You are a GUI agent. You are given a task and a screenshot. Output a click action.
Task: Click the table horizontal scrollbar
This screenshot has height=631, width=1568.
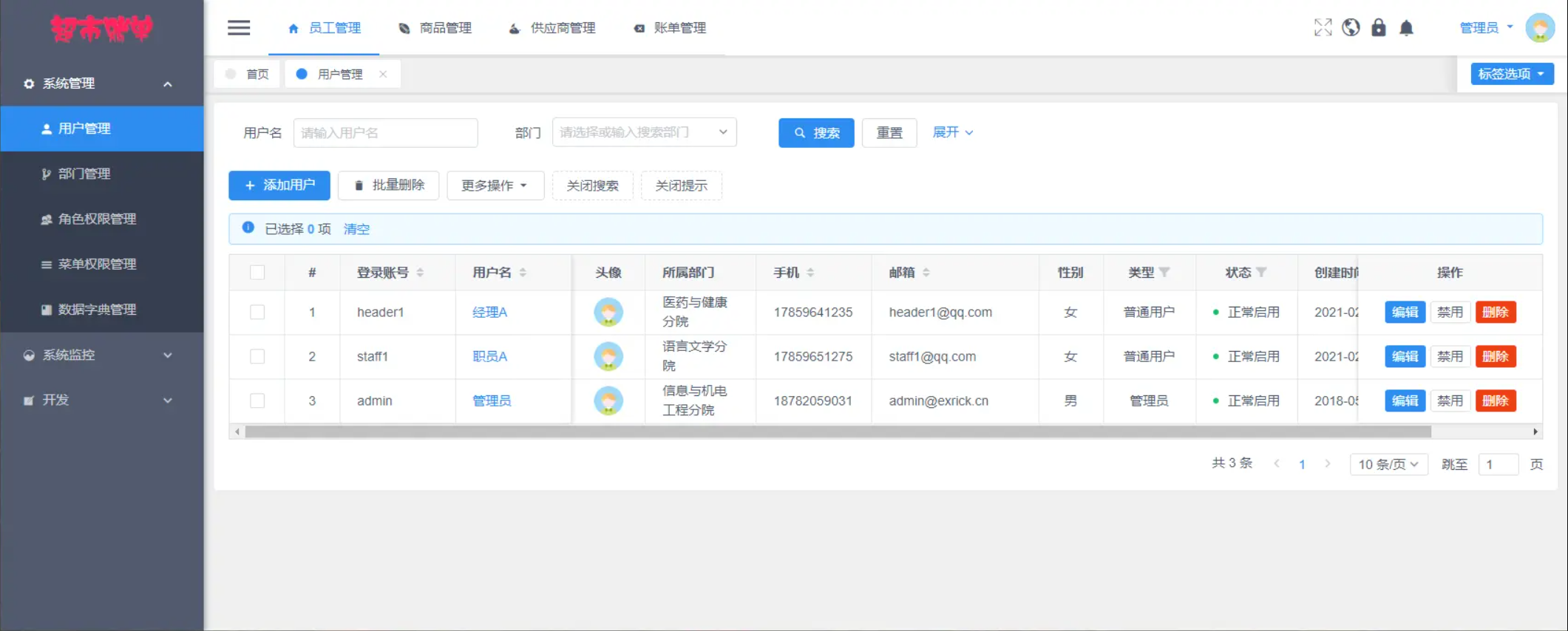pos(837,432)
